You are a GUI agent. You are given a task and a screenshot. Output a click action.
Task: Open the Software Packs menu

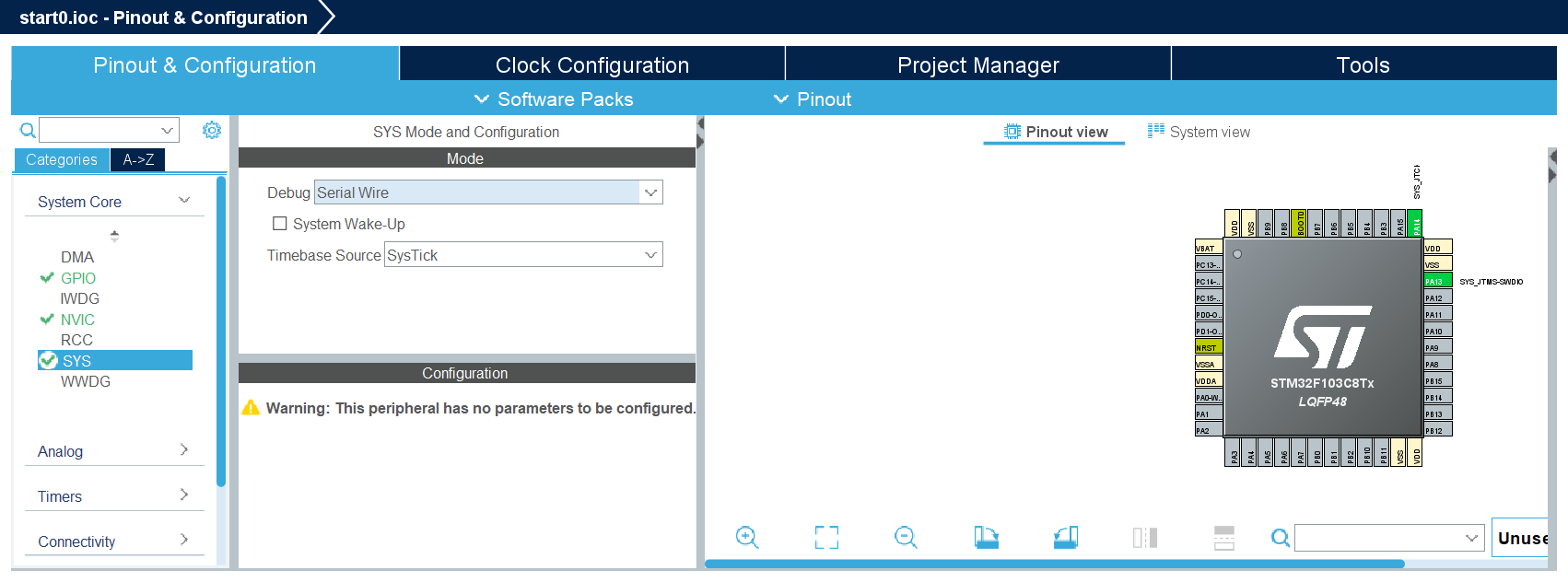[554, 99]
